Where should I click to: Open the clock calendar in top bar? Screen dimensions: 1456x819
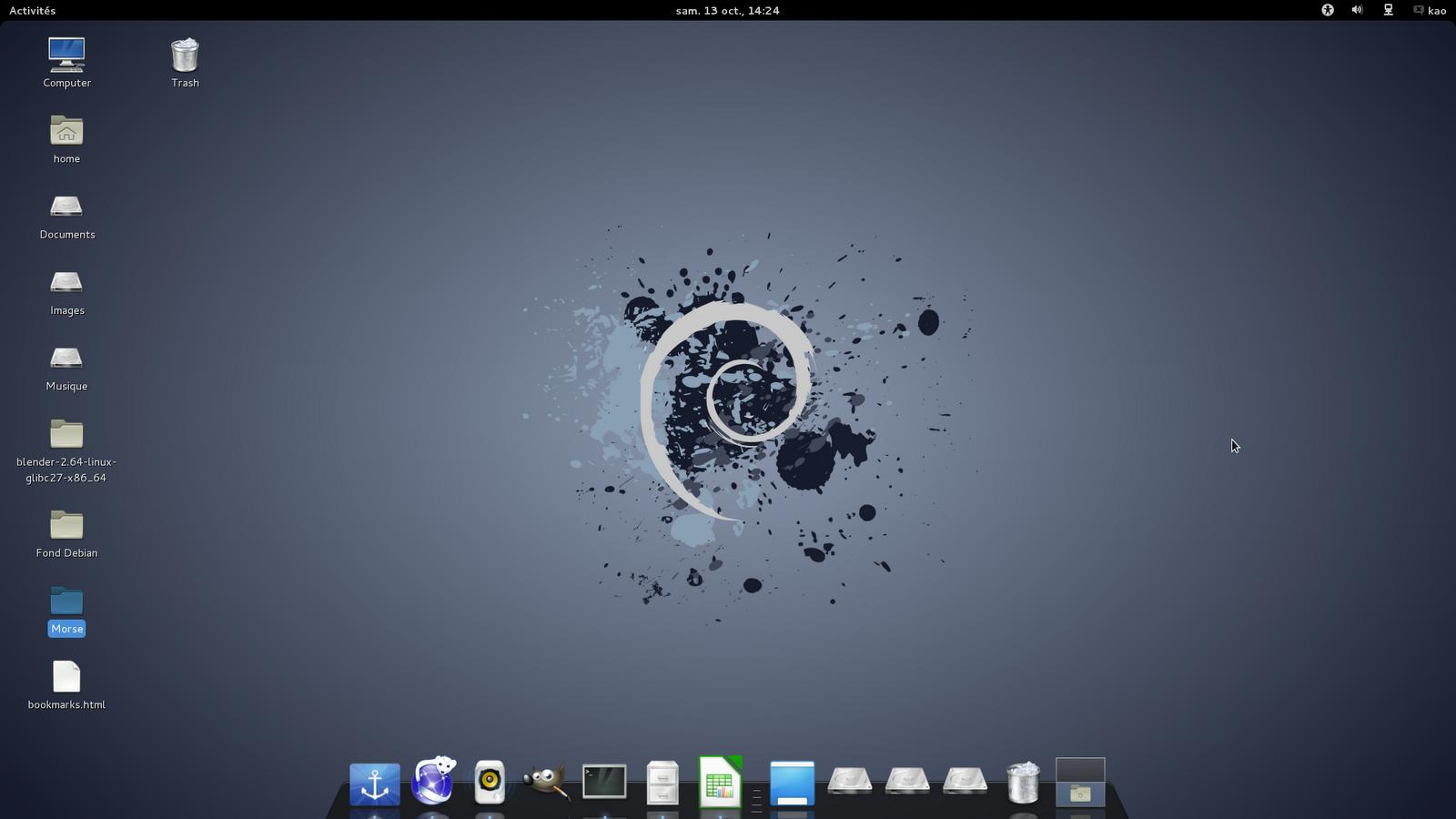click(x=727, y=10)
